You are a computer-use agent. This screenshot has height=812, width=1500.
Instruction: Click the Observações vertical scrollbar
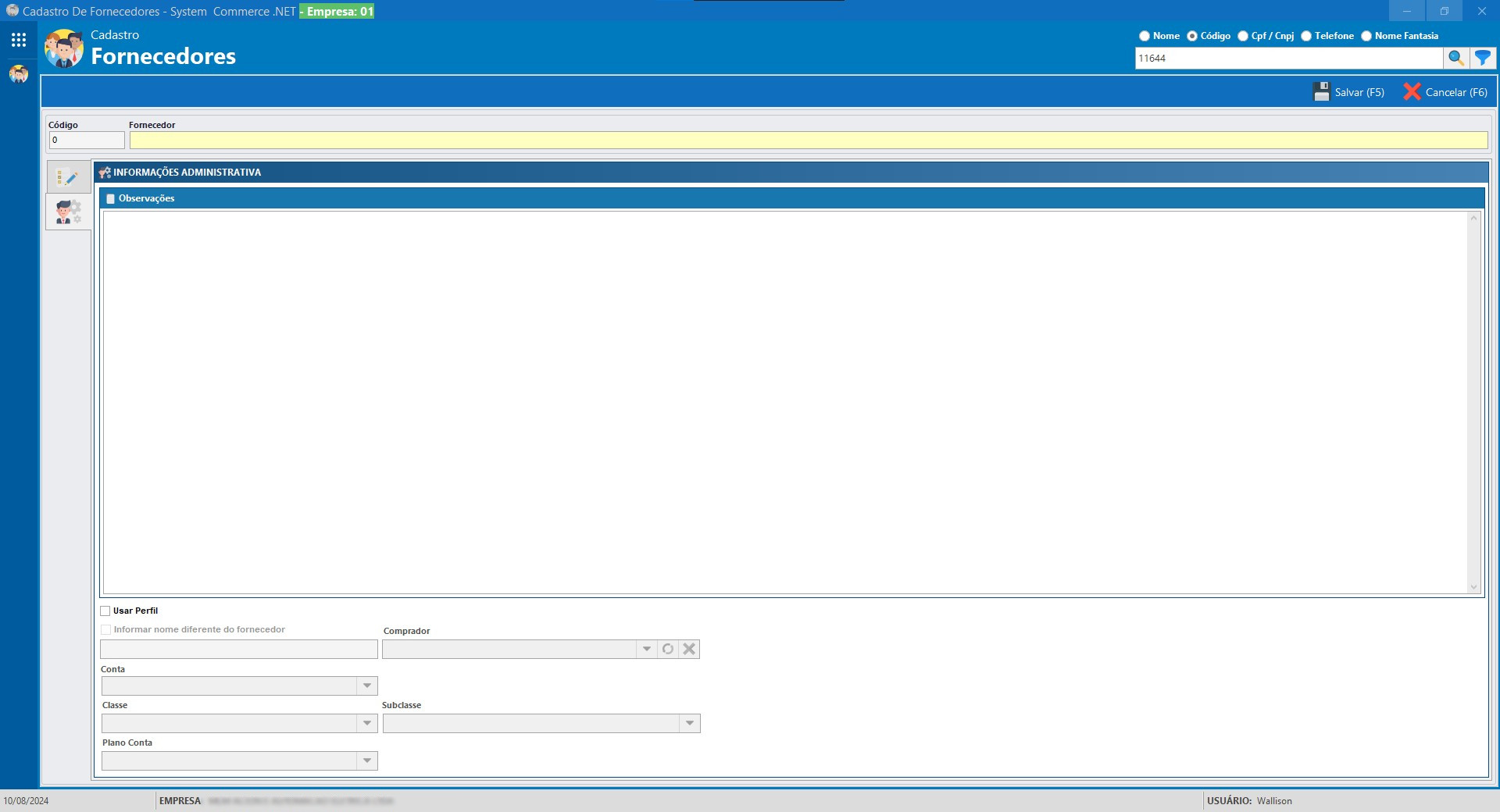click(x=1474, y=402)
